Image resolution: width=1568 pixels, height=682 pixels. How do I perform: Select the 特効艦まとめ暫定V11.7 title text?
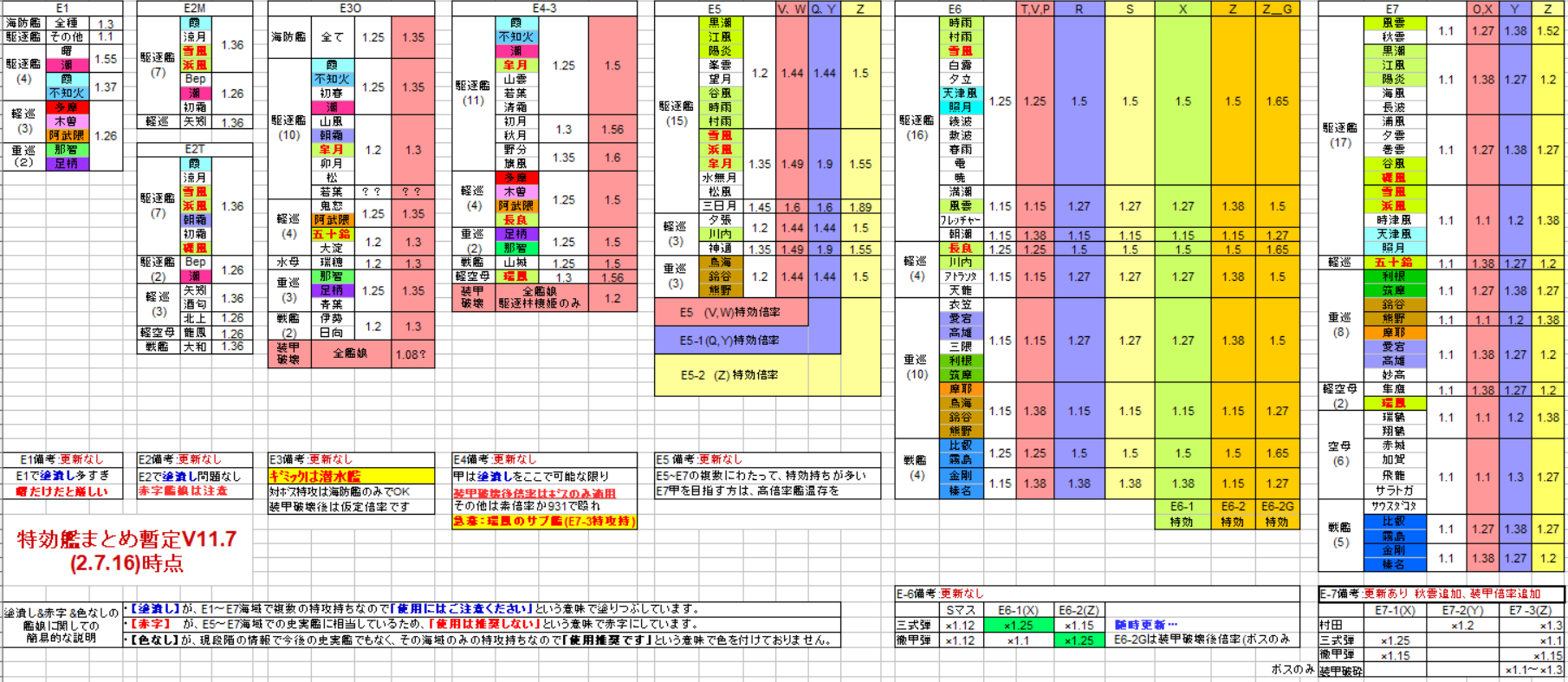[x=126, y=539]
